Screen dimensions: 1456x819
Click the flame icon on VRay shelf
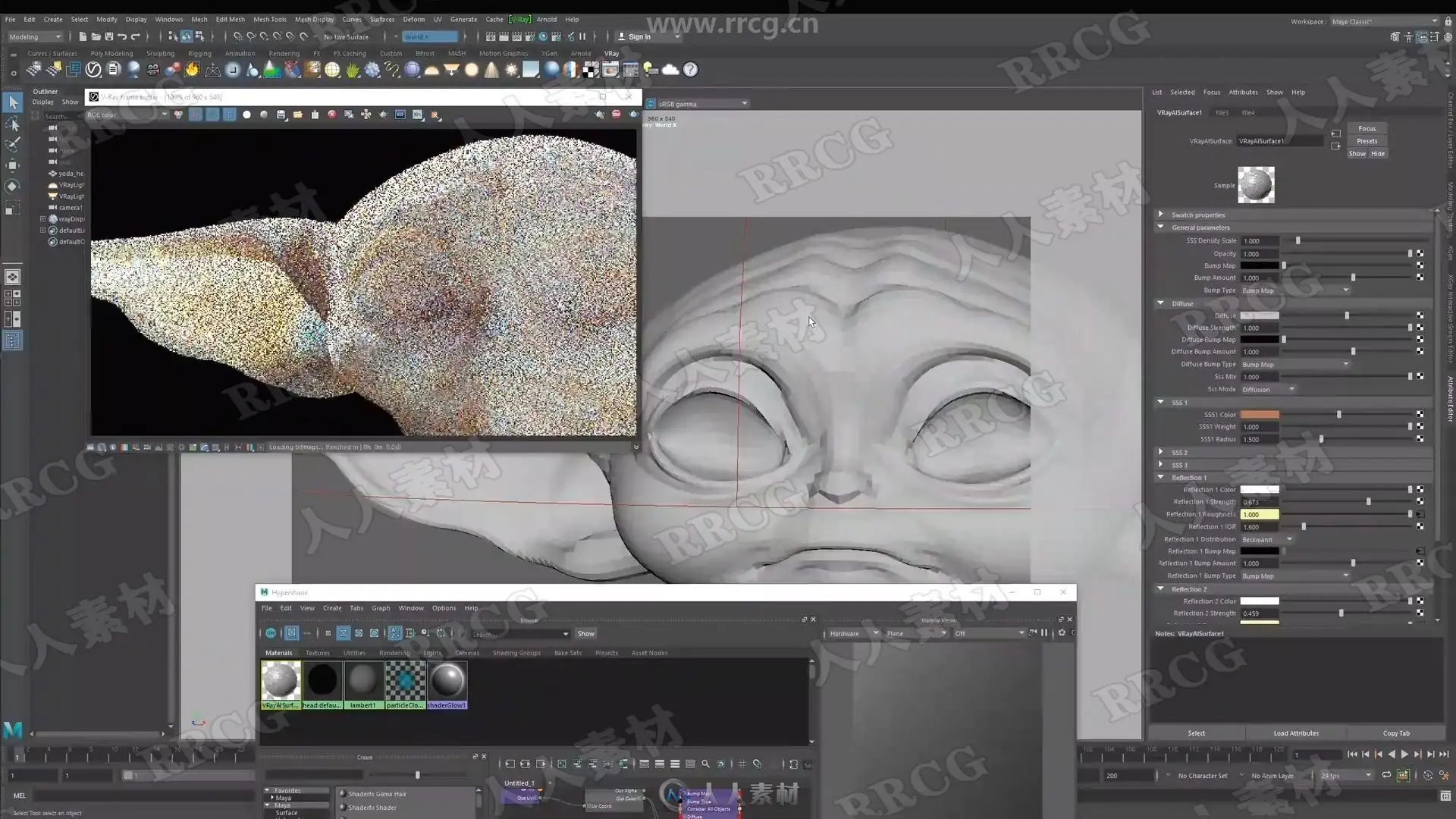192,70
